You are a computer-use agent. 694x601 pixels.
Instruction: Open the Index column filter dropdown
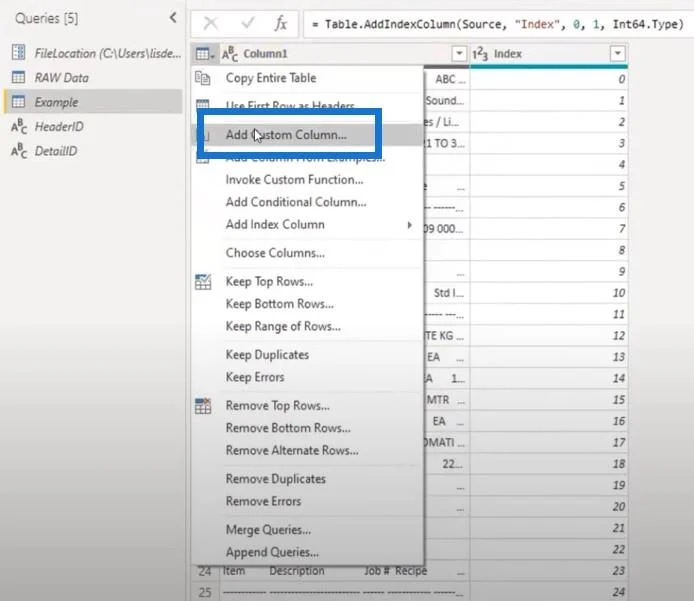617,54
